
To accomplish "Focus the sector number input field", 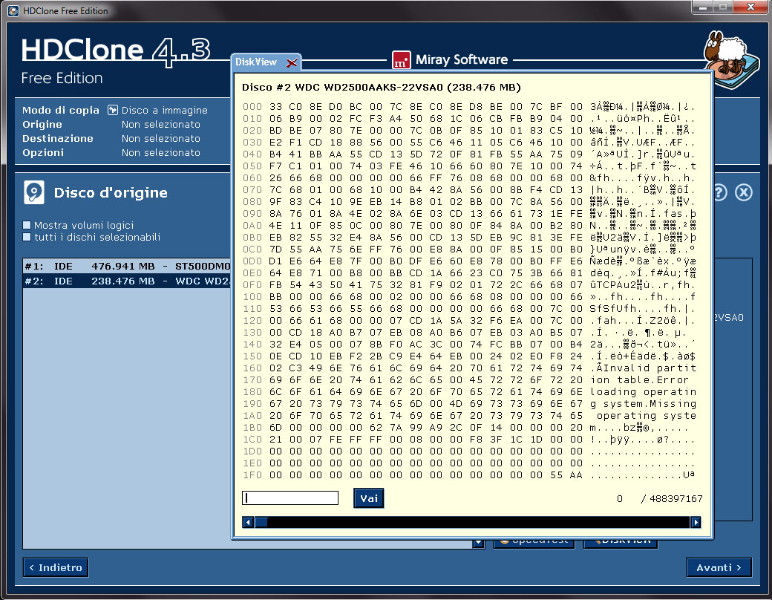I will [290, 498].
